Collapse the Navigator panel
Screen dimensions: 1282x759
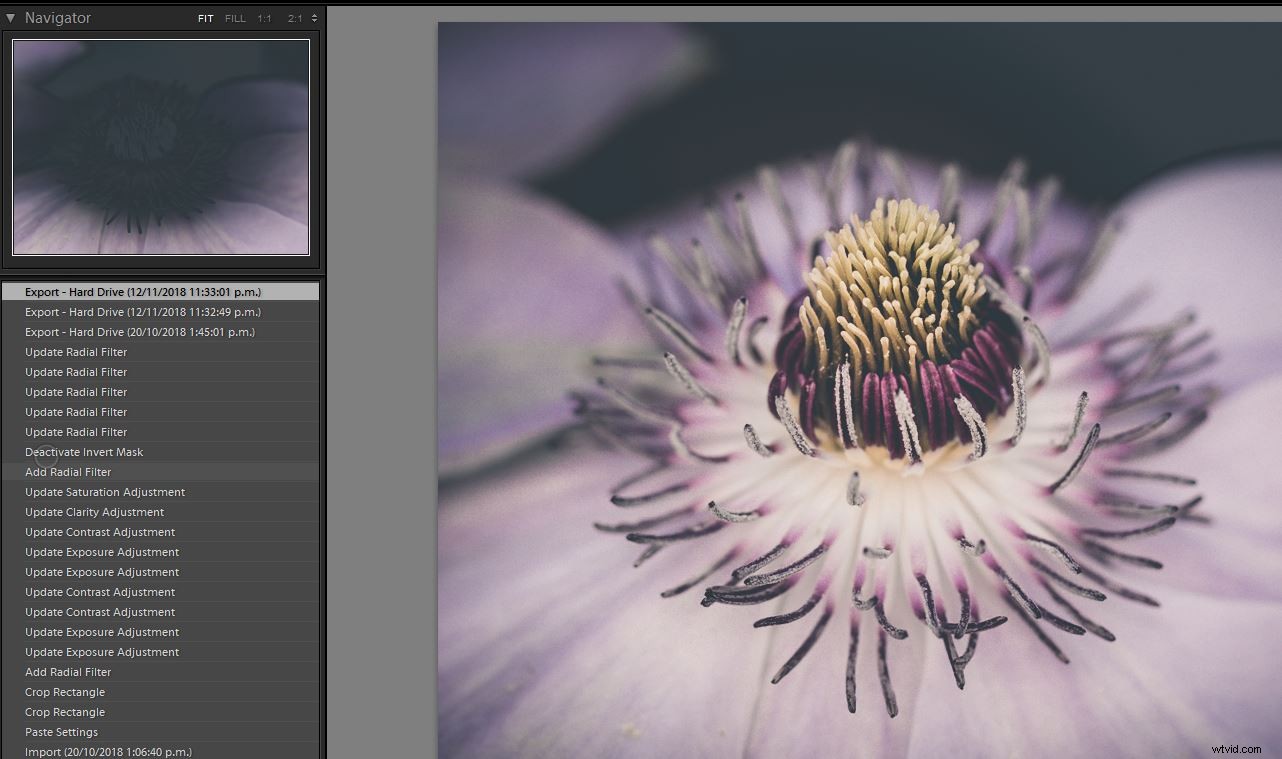[x=10, y=17]
